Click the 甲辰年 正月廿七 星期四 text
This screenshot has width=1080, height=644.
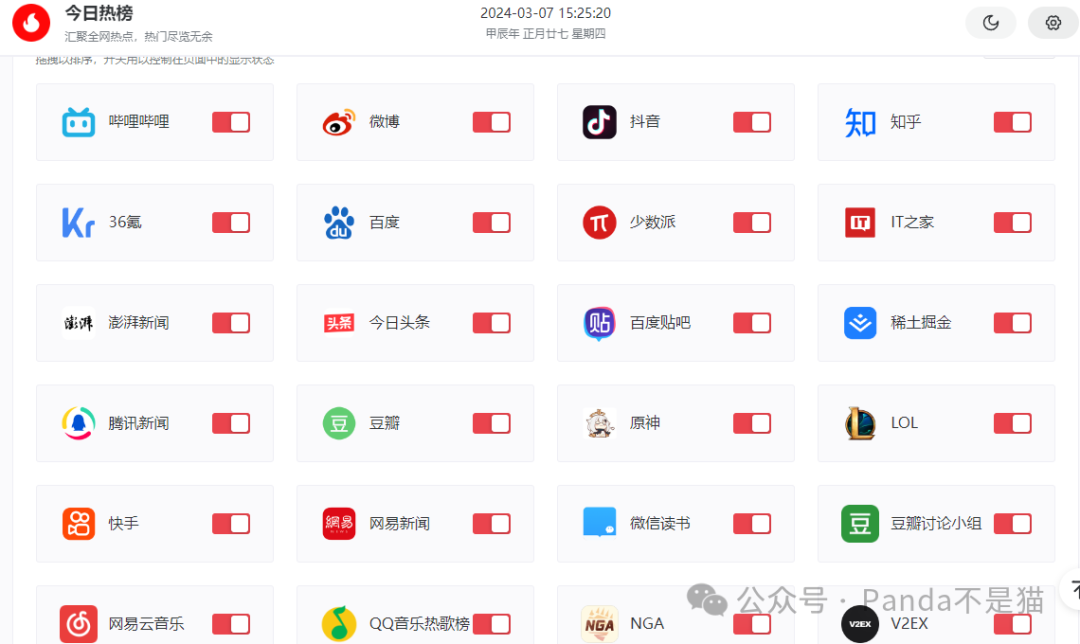point(546,34)
